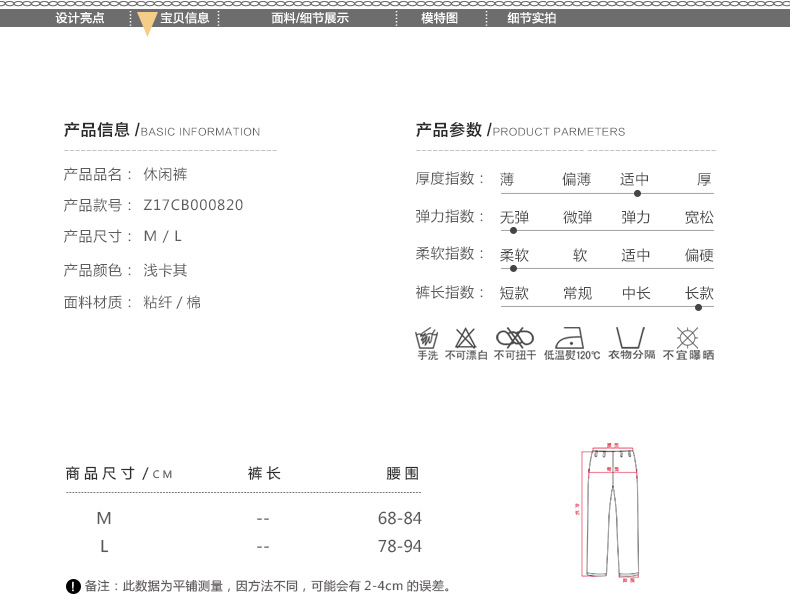Switch to the 宝贝信息 tab
This screenshot has width=790, height=611.
(x=185, y=18)
